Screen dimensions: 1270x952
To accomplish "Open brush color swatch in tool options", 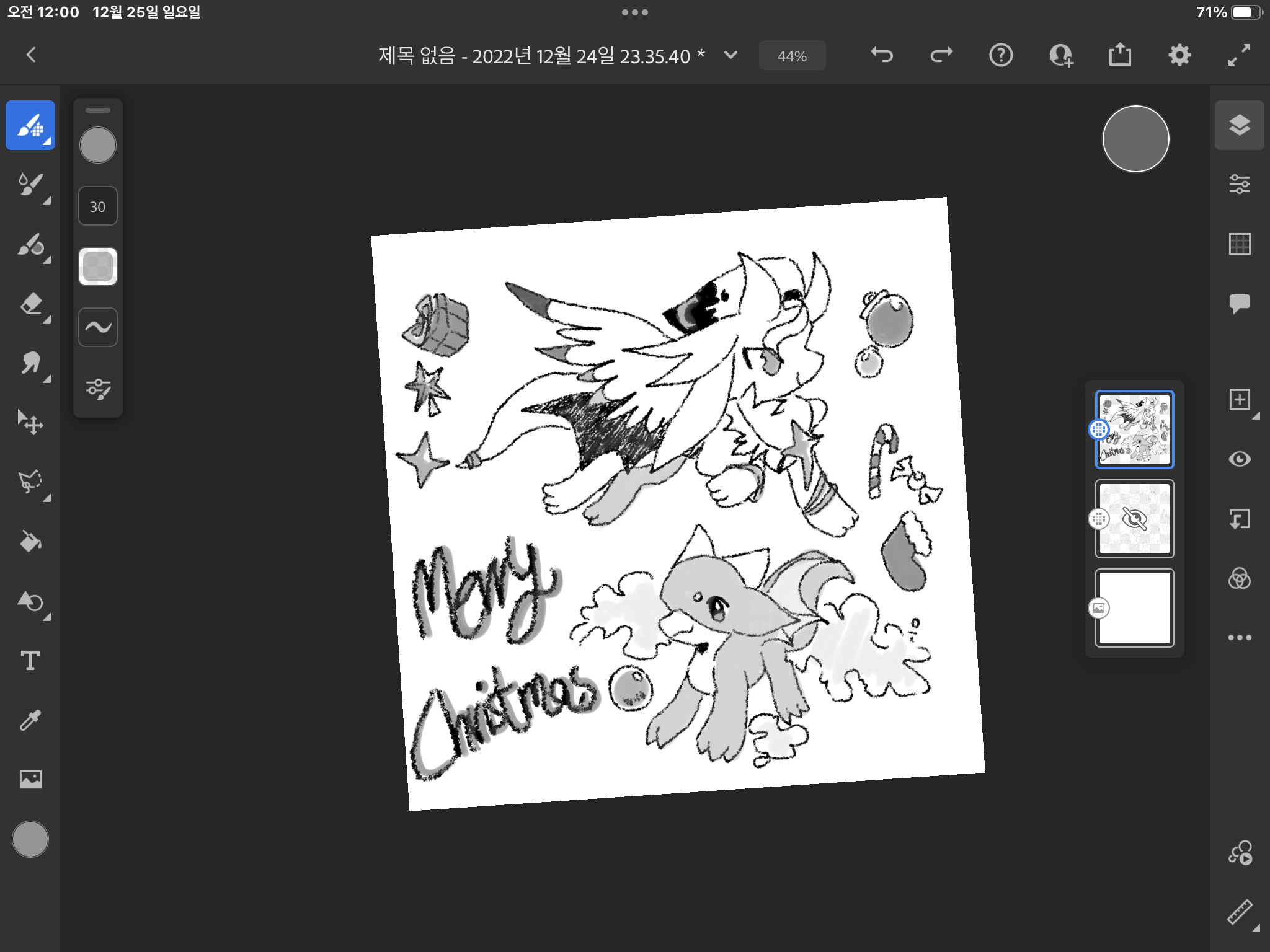I will coord(98,146).
